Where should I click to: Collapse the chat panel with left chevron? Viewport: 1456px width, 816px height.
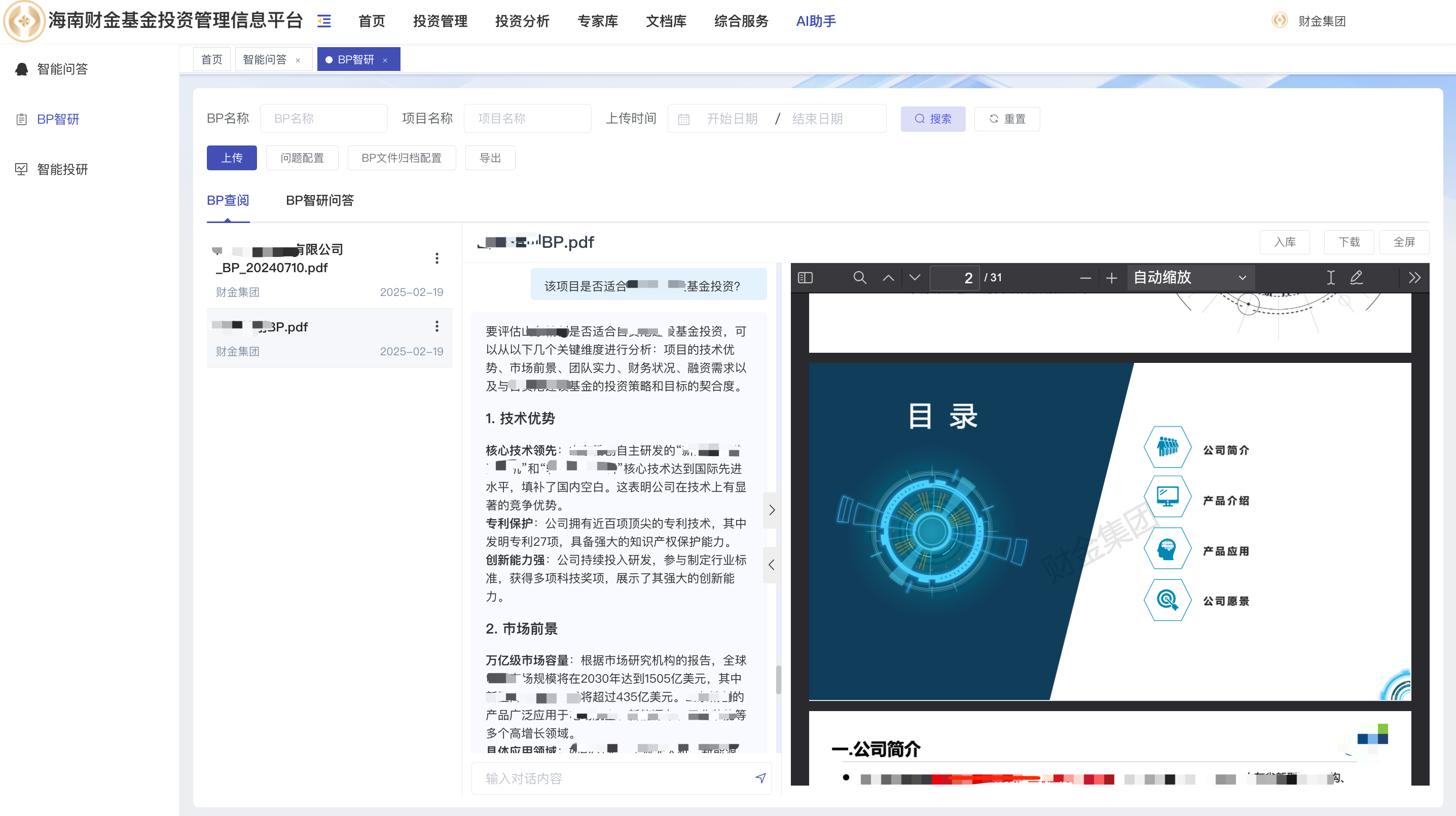tap(772, 565)
